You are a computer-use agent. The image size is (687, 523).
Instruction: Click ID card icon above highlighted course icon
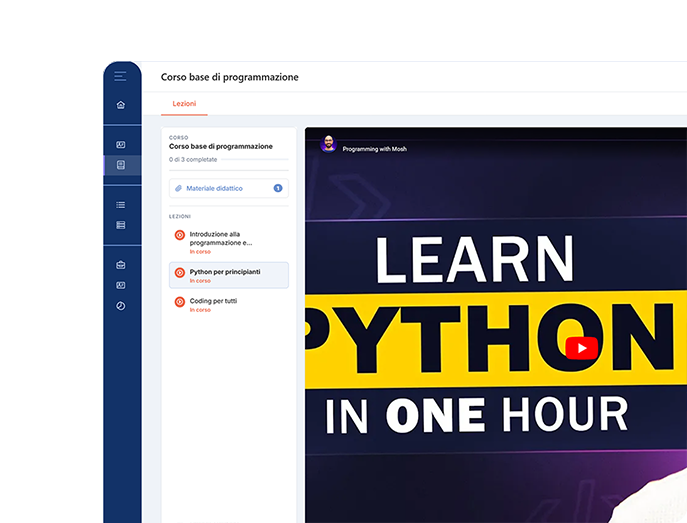click(120, 145)
